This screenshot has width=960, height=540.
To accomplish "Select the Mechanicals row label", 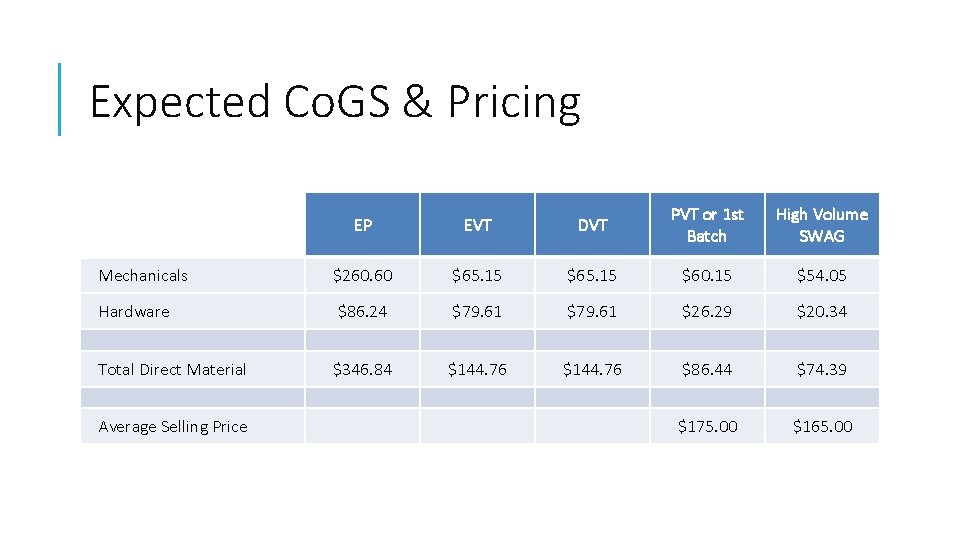I will pos(143,275).
